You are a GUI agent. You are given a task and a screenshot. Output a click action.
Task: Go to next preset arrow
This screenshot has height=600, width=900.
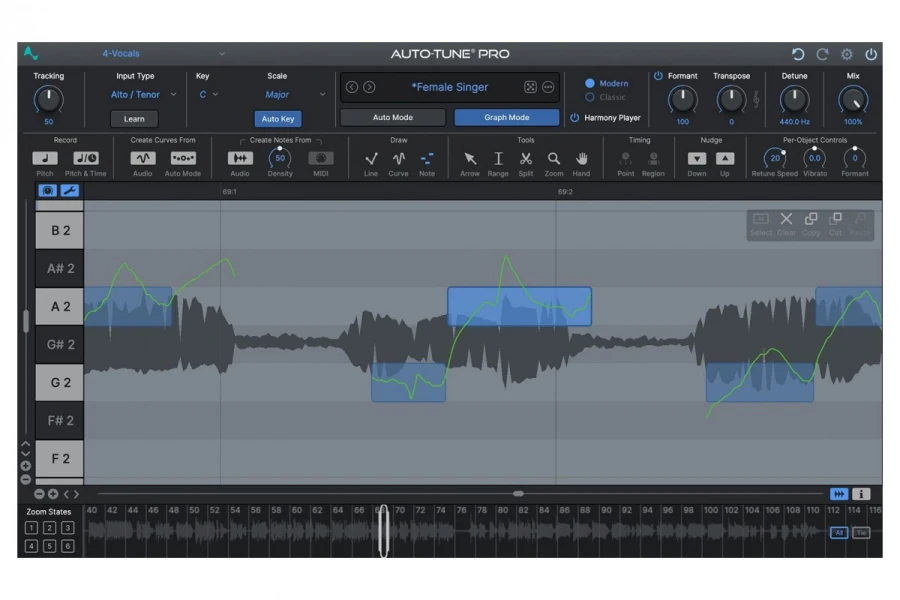pos(370,87)
